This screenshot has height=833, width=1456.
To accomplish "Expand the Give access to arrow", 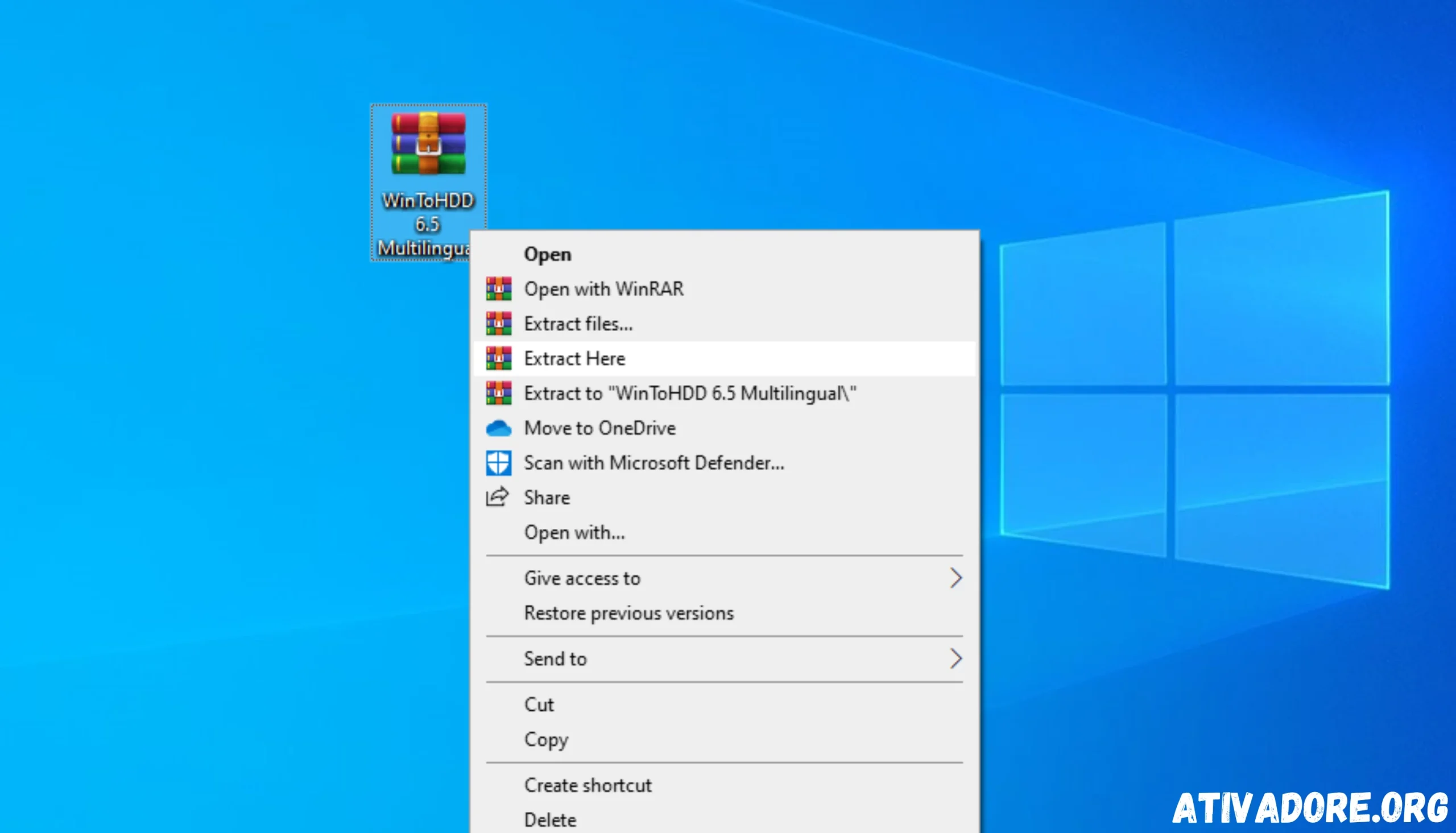I will (956, 578).
